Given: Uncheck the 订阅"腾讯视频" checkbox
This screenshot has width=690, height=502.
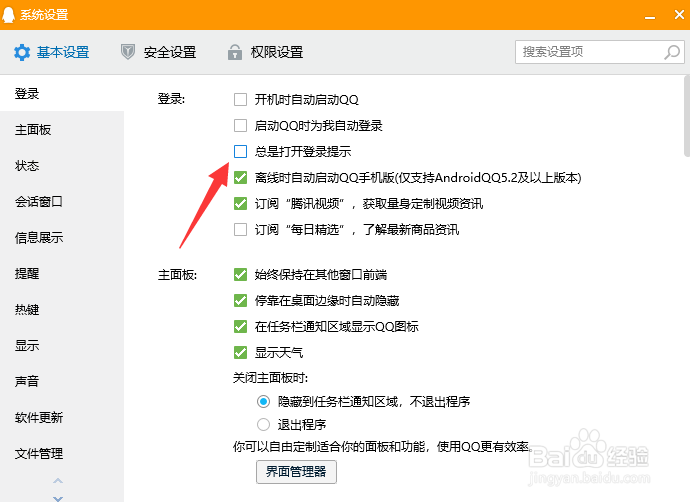Looking at the screenshot, I should coord(240,203).
